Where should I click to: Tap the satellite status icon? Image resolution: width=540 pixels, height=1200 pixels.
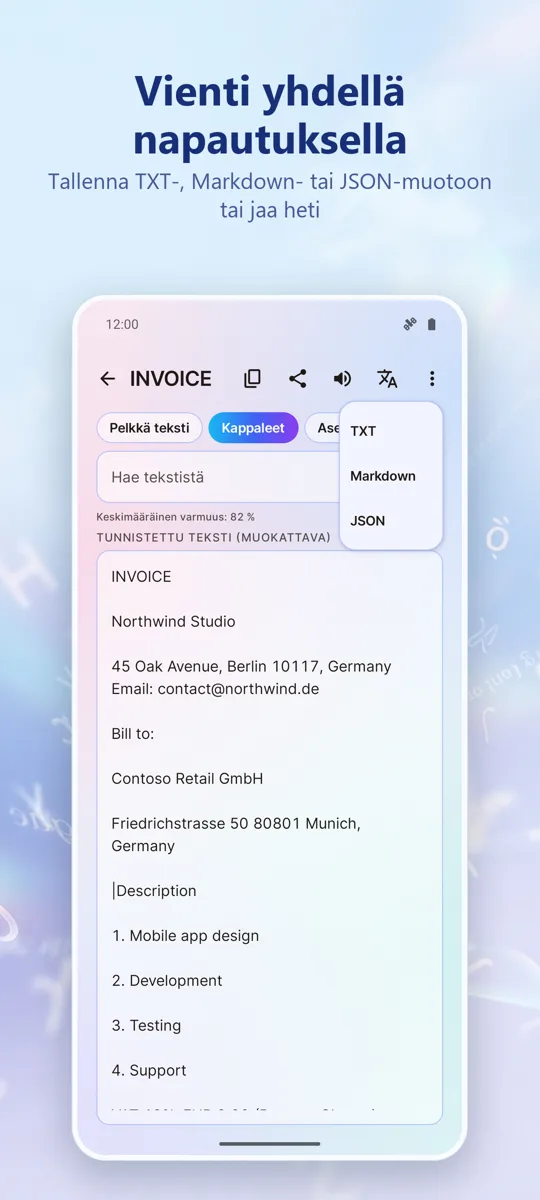tap(409, 324)
